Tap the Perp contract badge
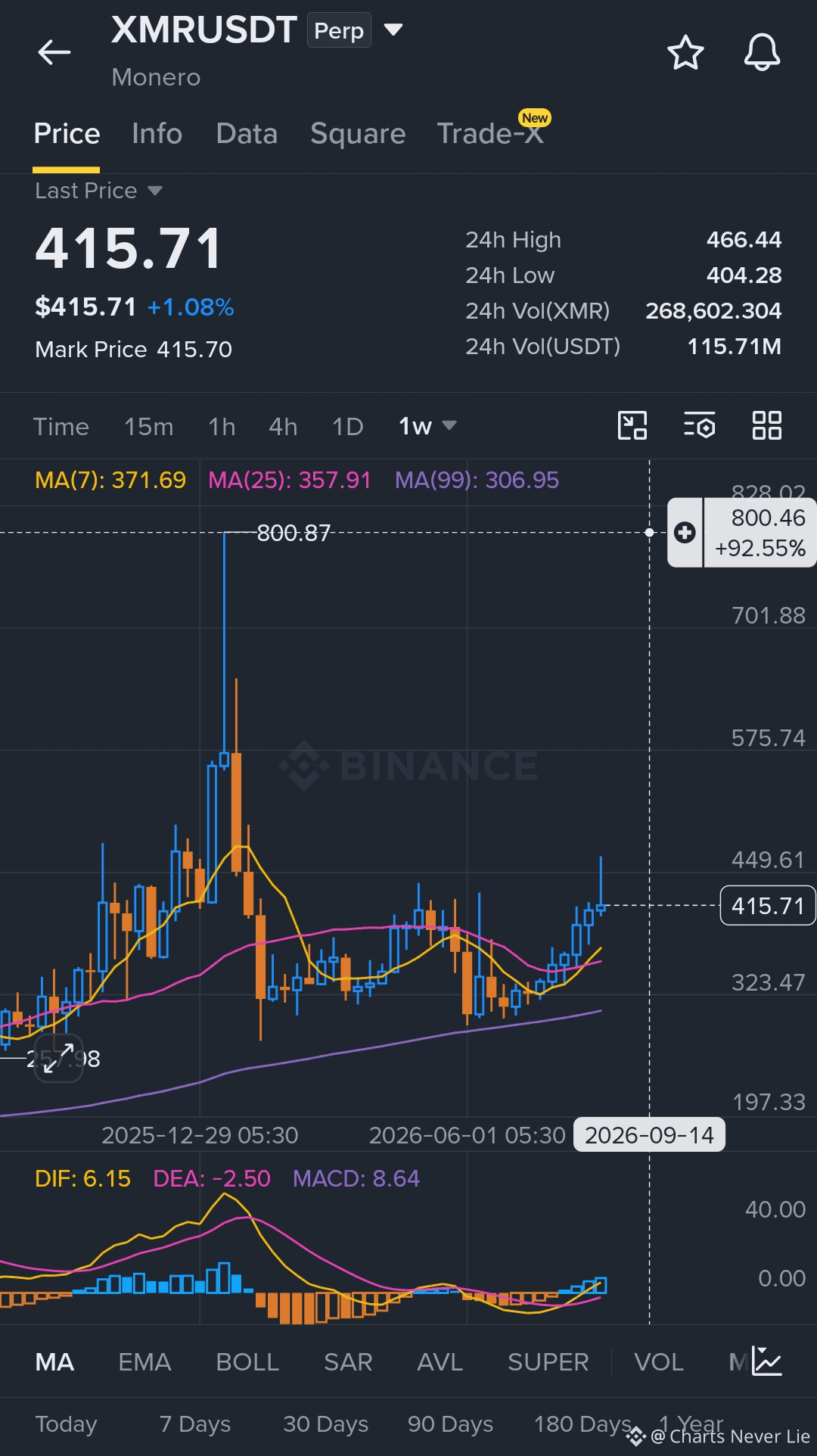 tap(339, 30)
